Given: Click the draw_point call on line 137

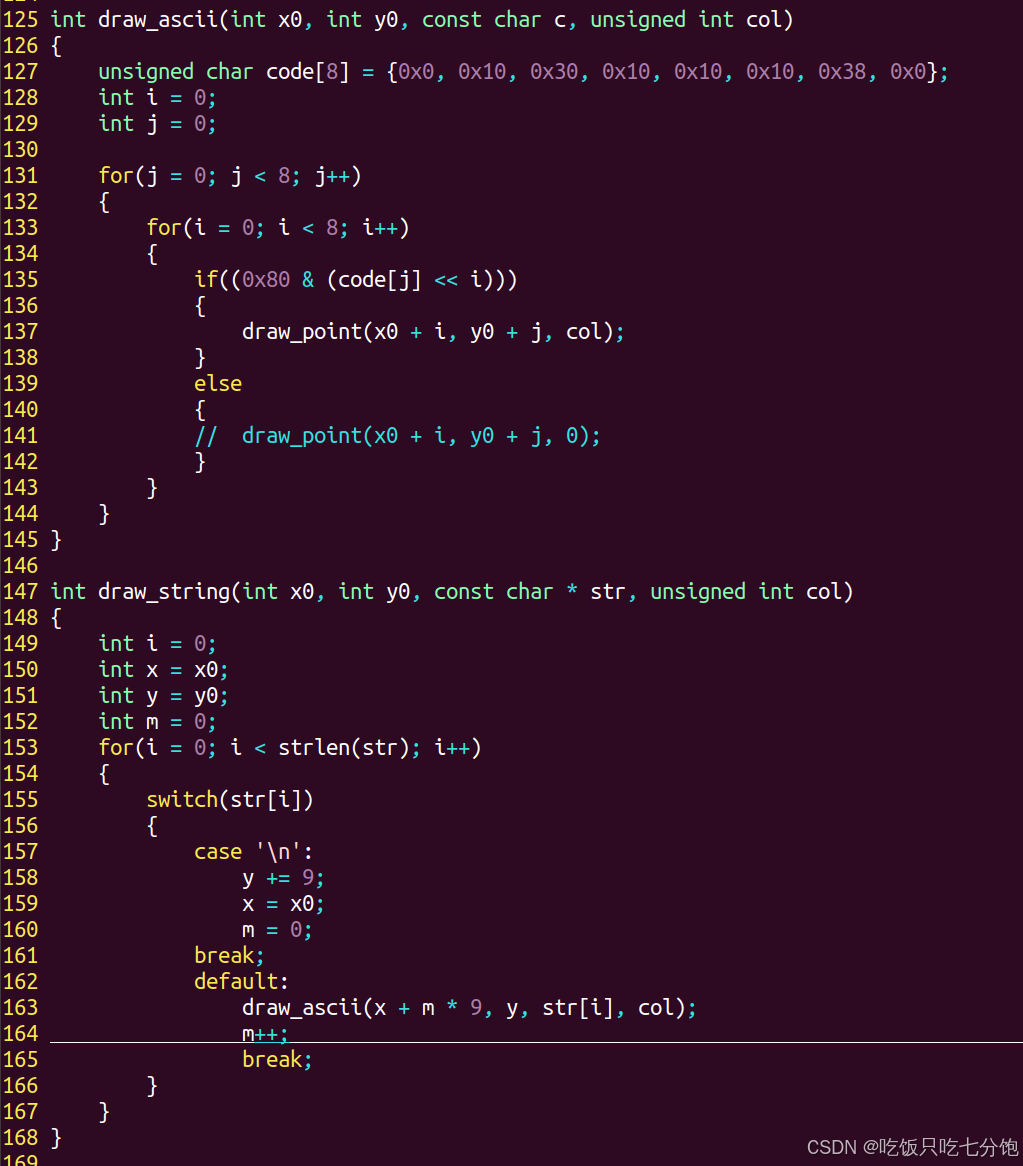Looking at the screenshot, I should tap(433, 332).
